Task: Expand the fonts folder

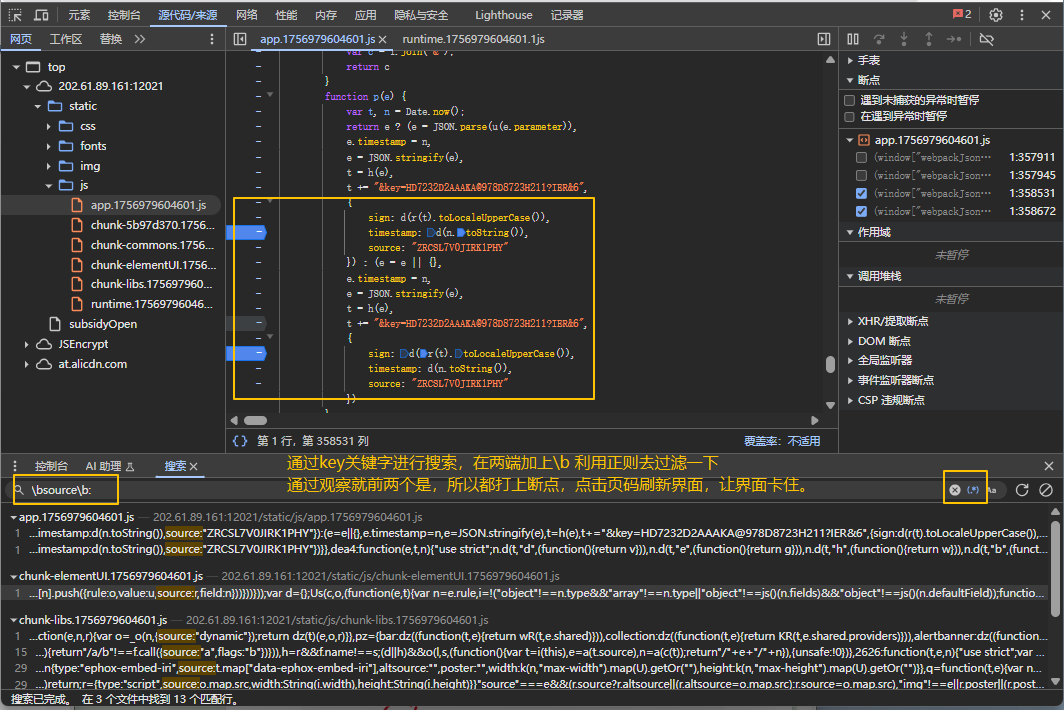Action: tap(49, 146)
